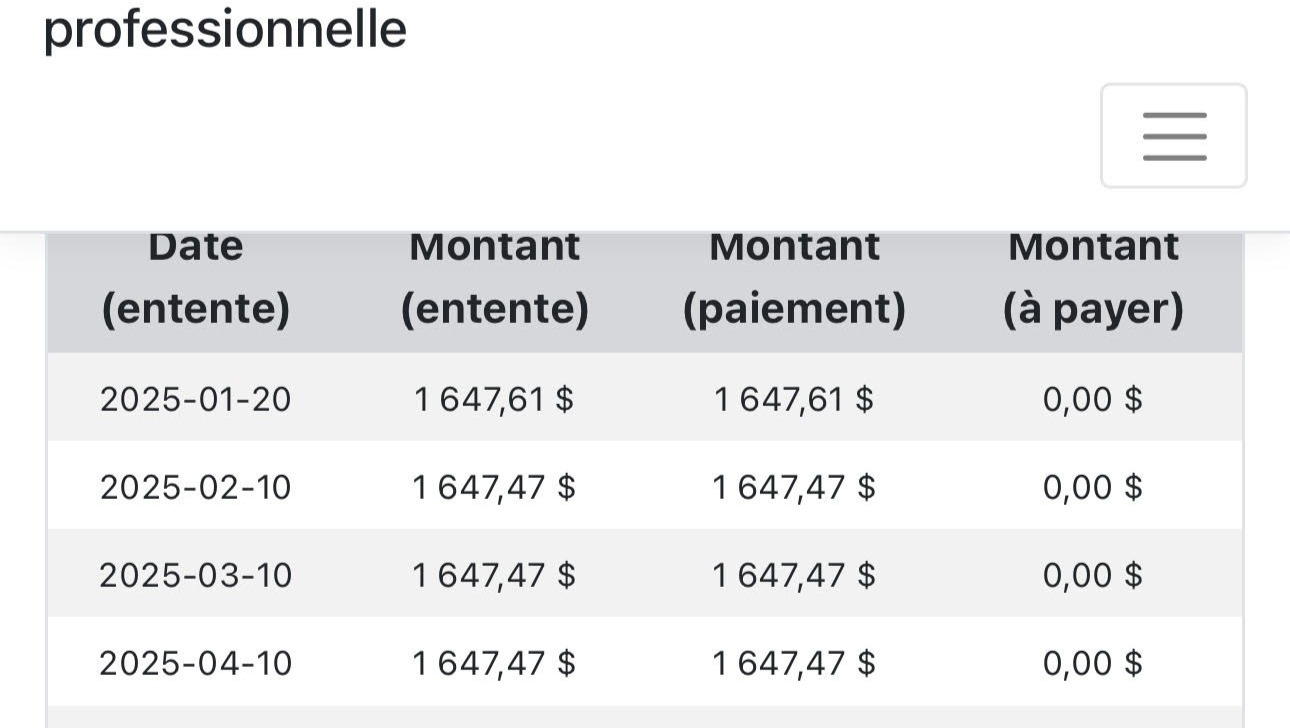Click entente amount for 2025-02-10 row
1290x728 pixels.
pyautogui.click(x=494, y=488)
